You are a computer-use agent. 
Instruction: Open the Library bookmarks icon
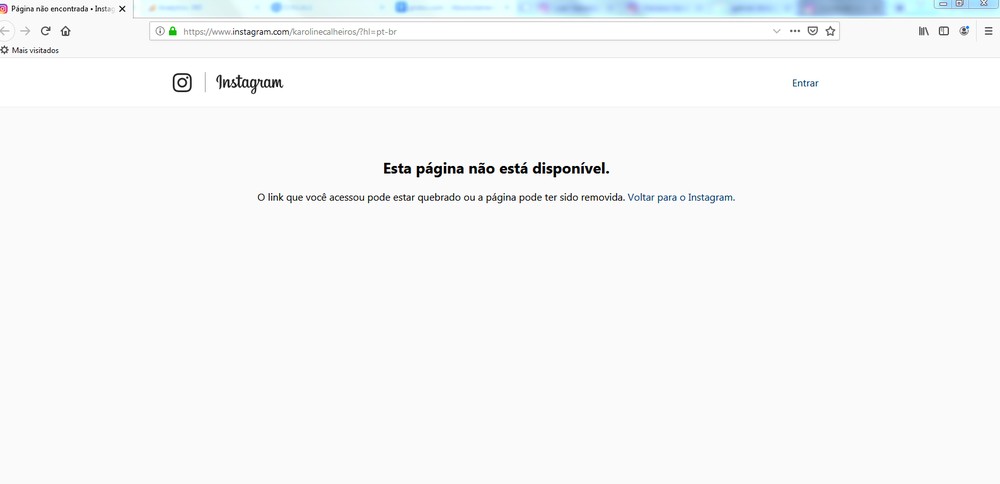pos(923,31)
